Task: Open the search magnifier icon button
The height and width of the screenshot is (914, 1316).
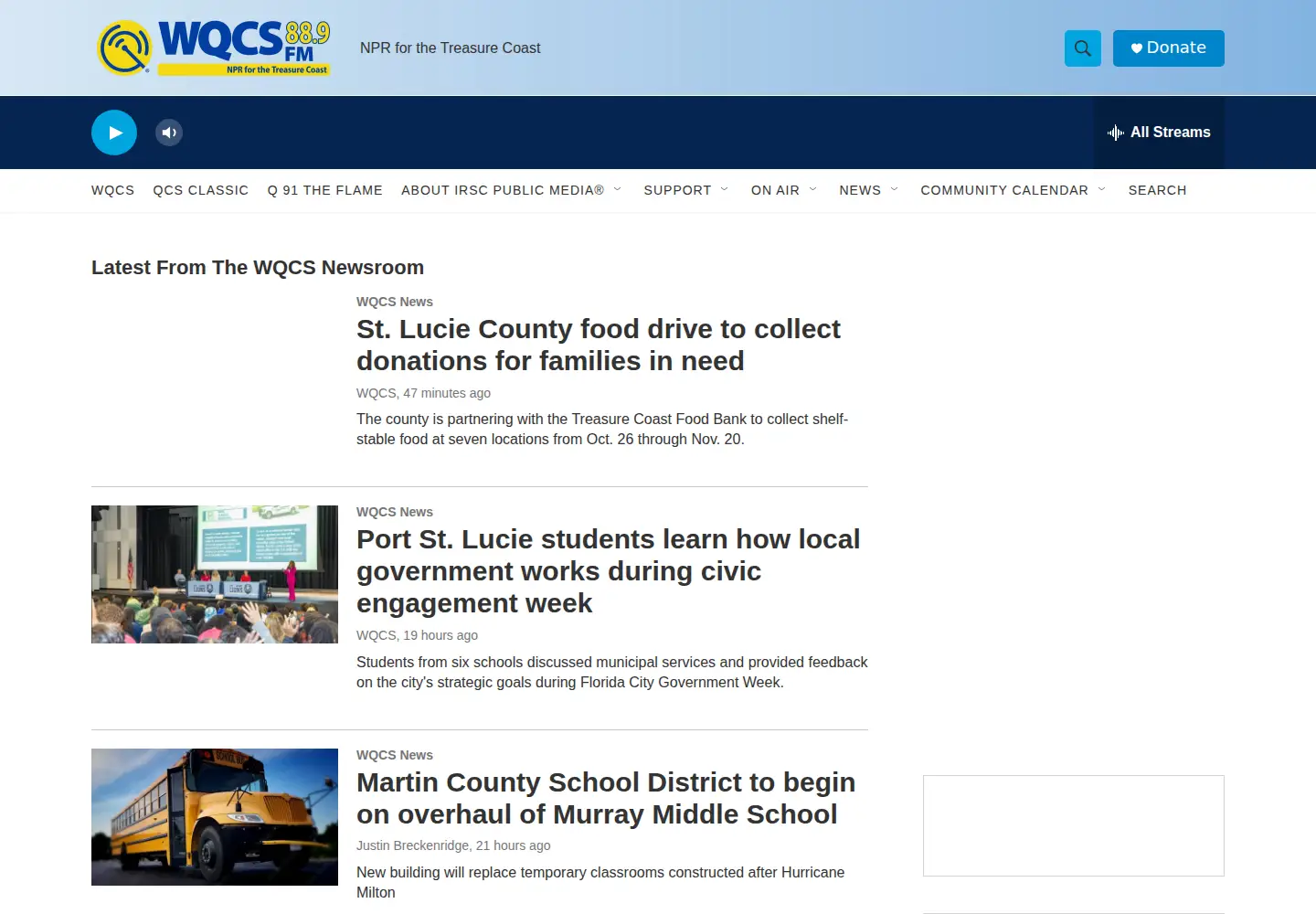Action: click(1083, 48)
